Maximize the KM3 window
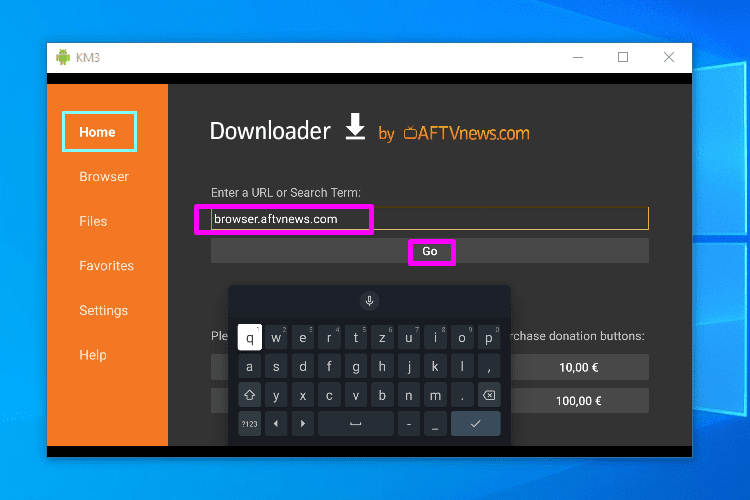 623,57
